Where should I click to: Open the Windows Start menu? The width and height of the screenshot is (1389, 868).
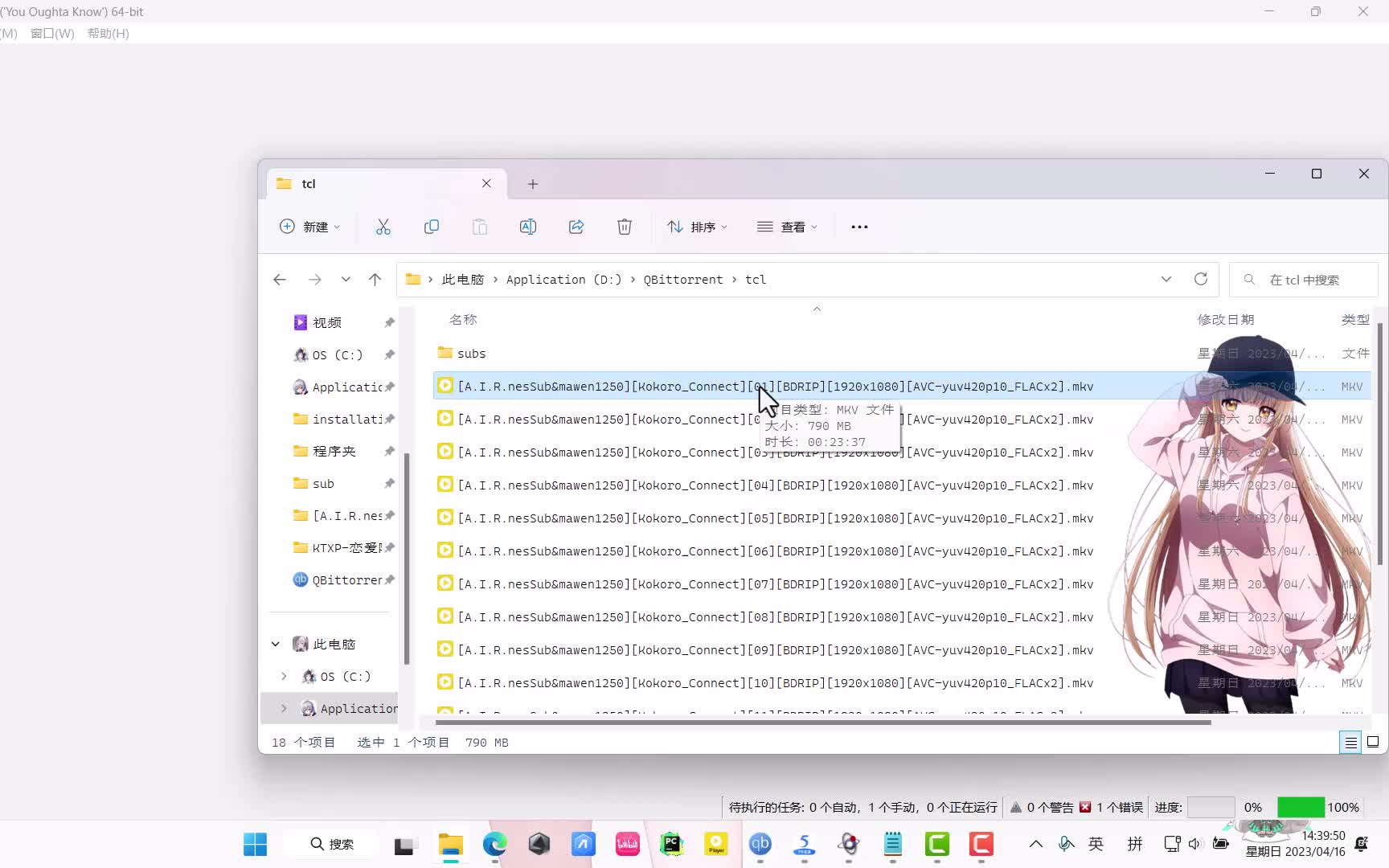(256, 844)
